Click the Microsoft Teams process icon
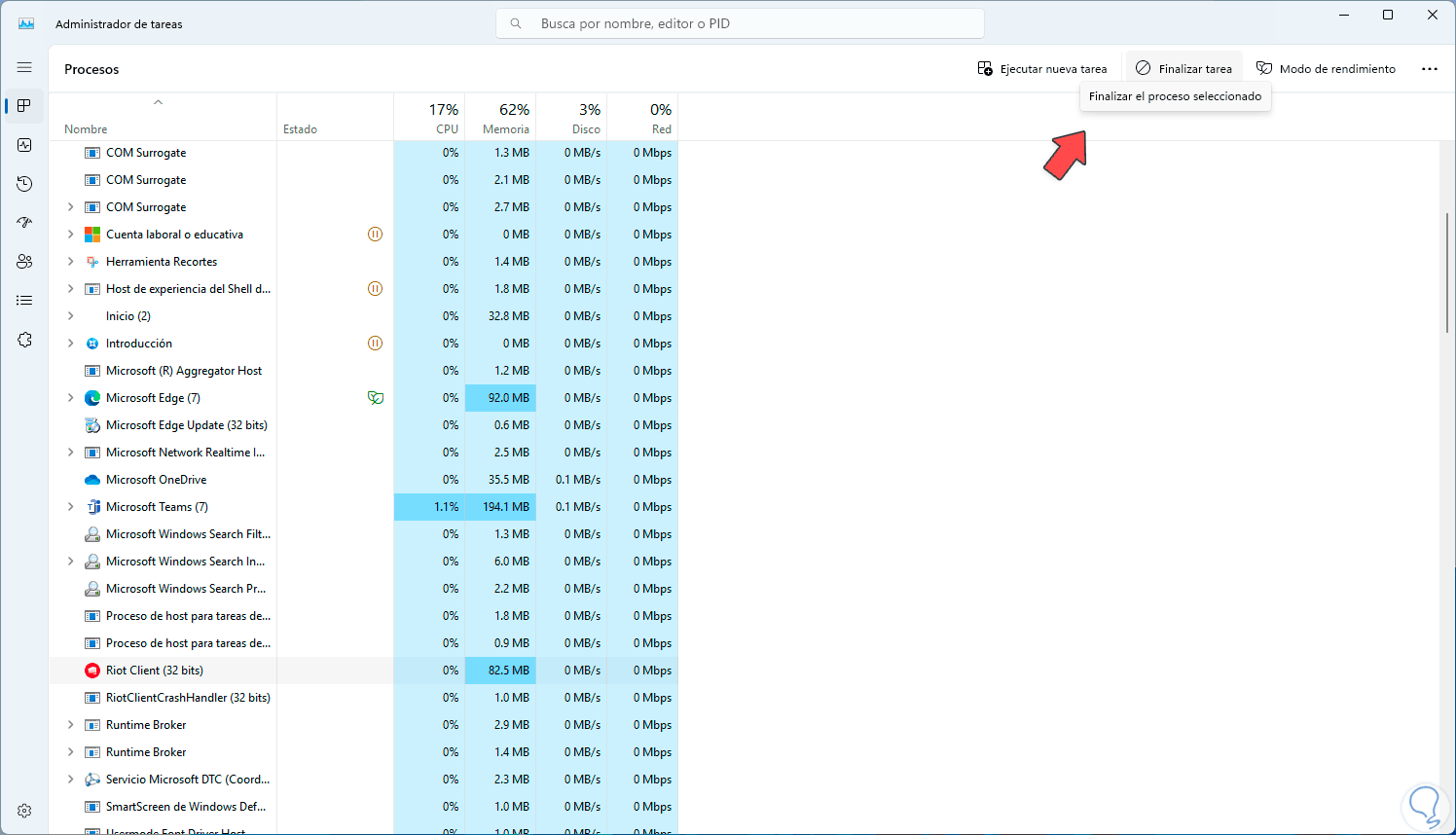 [x=92, y=507]
